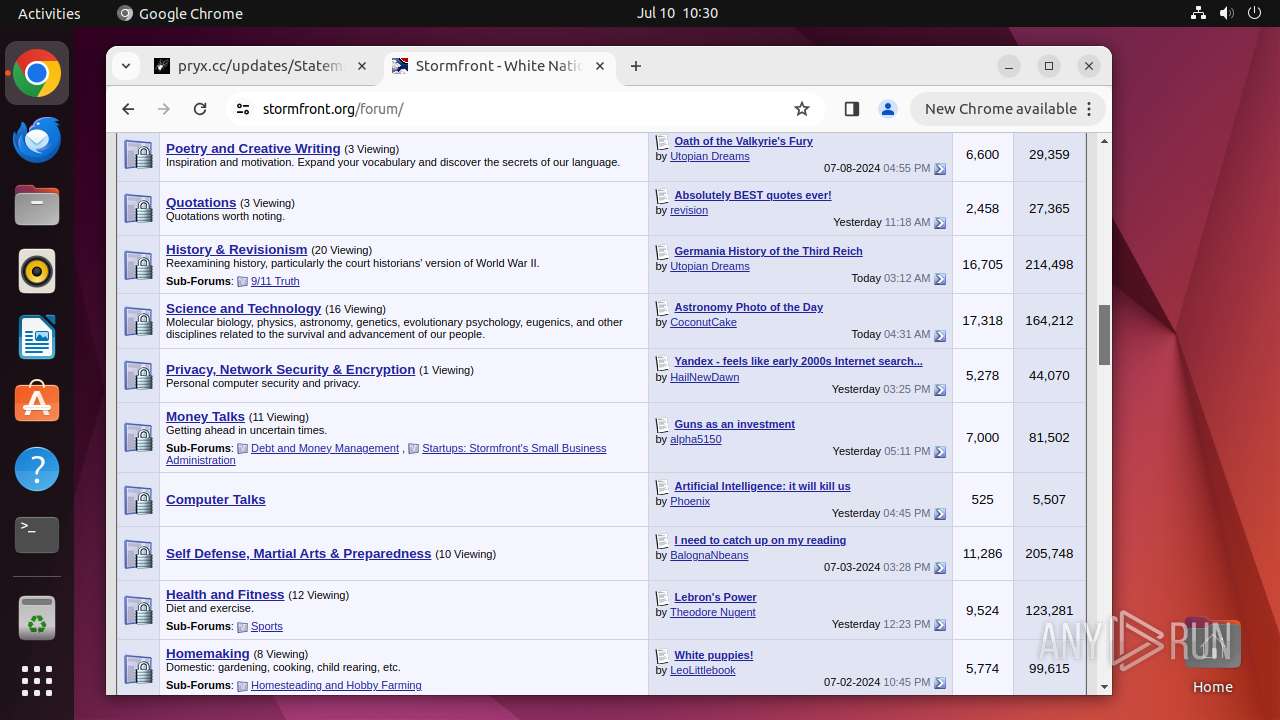Open Computer Talks forum

coord(215,499)
